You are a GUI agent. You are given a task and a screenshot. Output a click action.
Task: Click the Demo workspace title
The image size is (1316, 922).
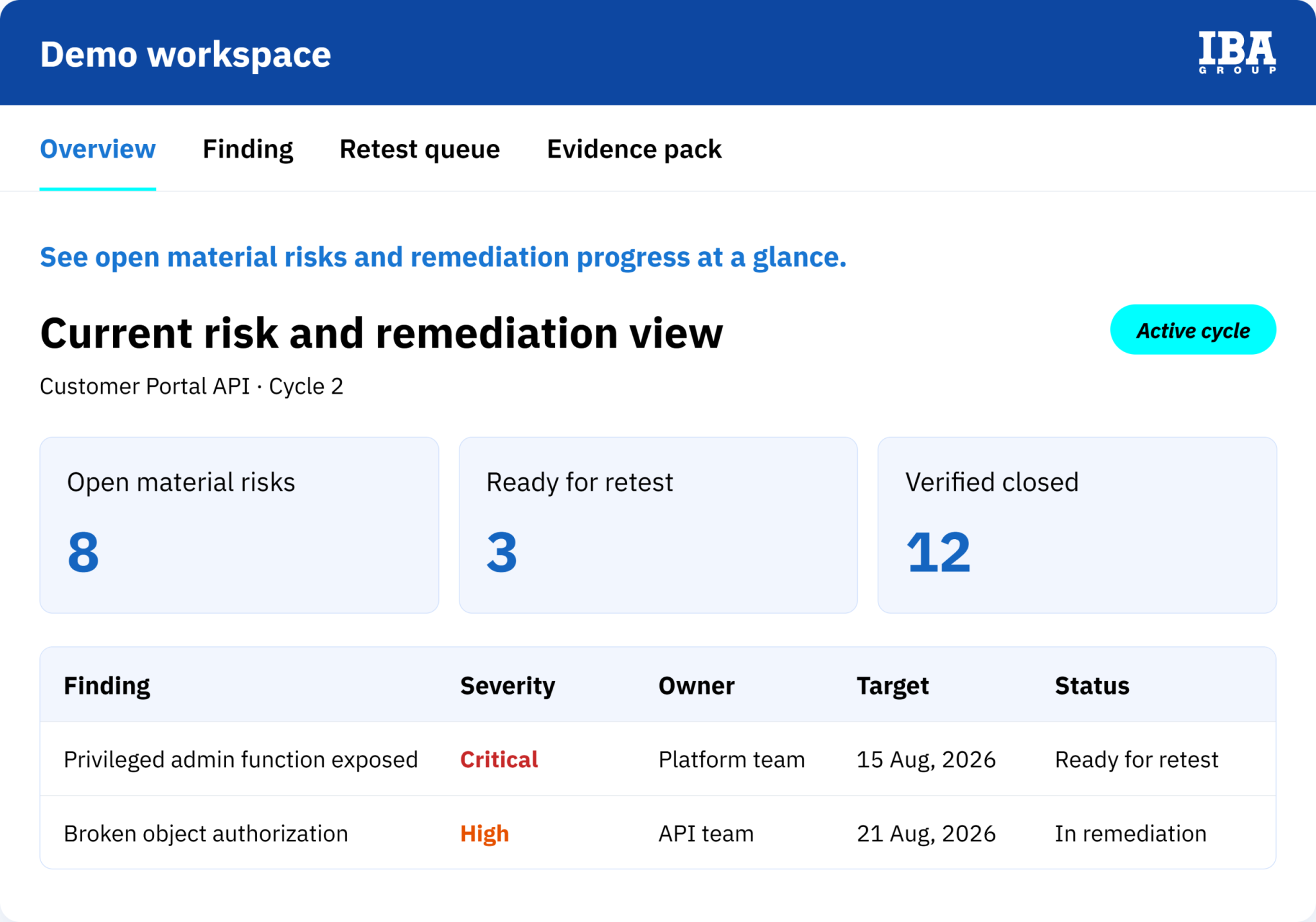tap(186, 55)
